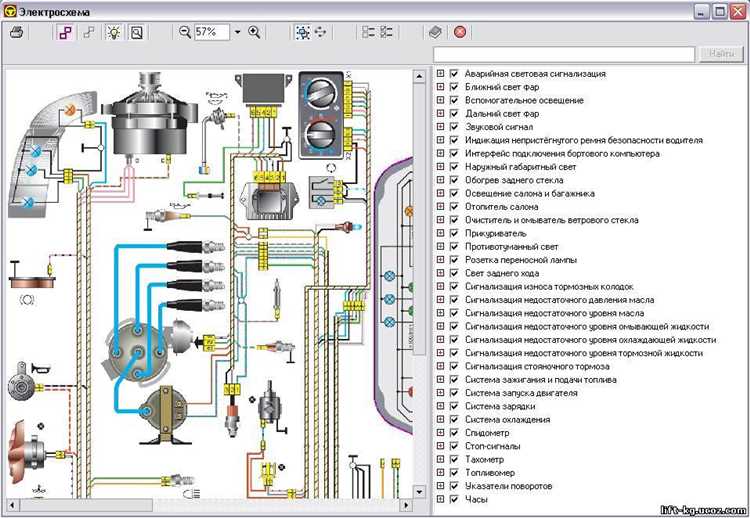Toggle the light bulb highlight icon
The width and height of the screenshot is (750, 518).
pos(114,33)
